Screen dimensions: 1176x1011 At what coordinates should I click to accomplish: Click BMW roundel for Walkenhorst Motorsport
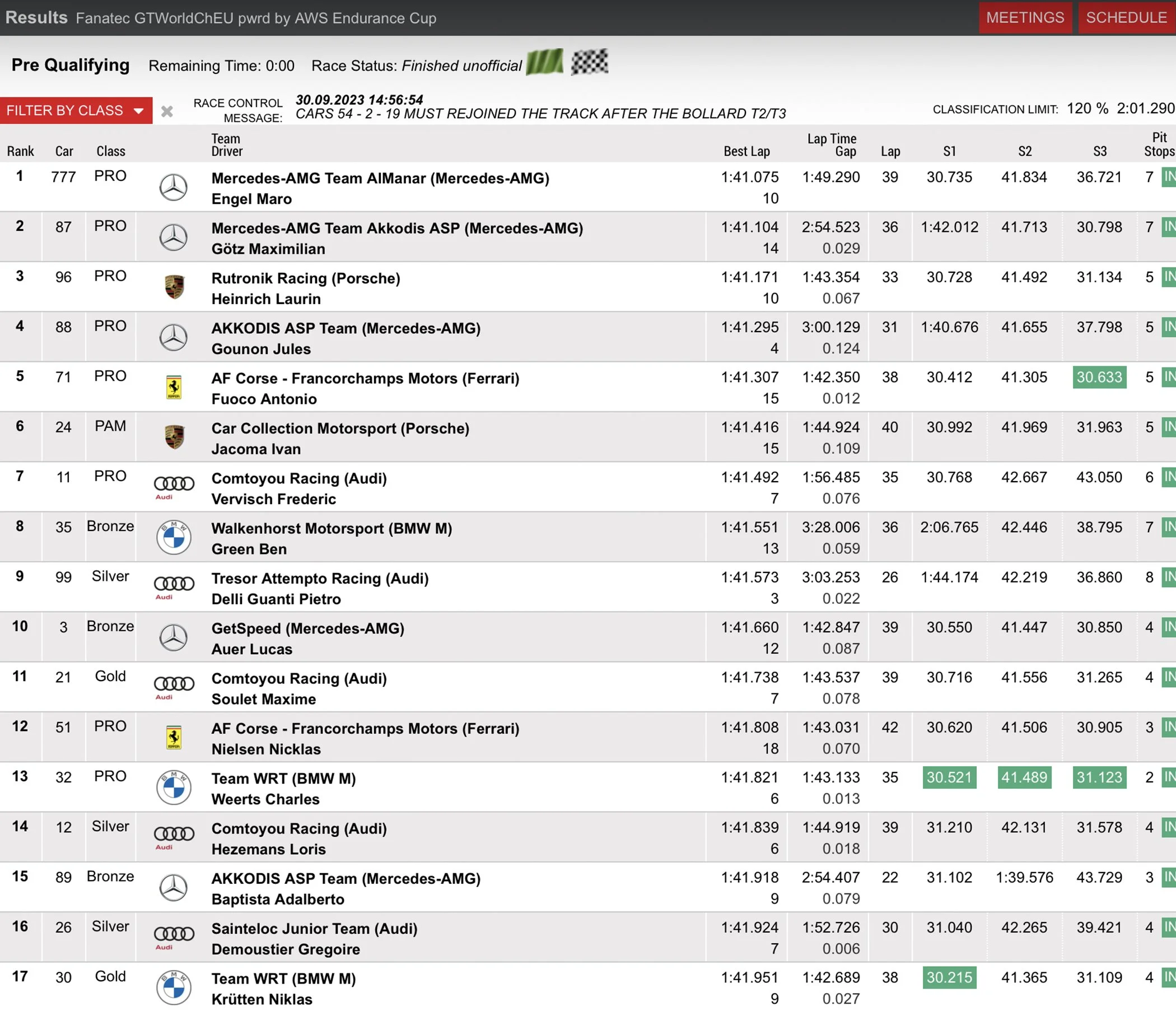coord(174,537)
